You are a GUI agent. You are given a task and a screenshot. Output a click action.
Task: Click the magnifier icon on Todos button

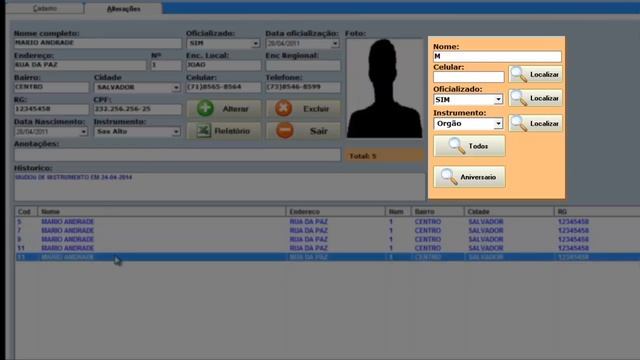456,146
